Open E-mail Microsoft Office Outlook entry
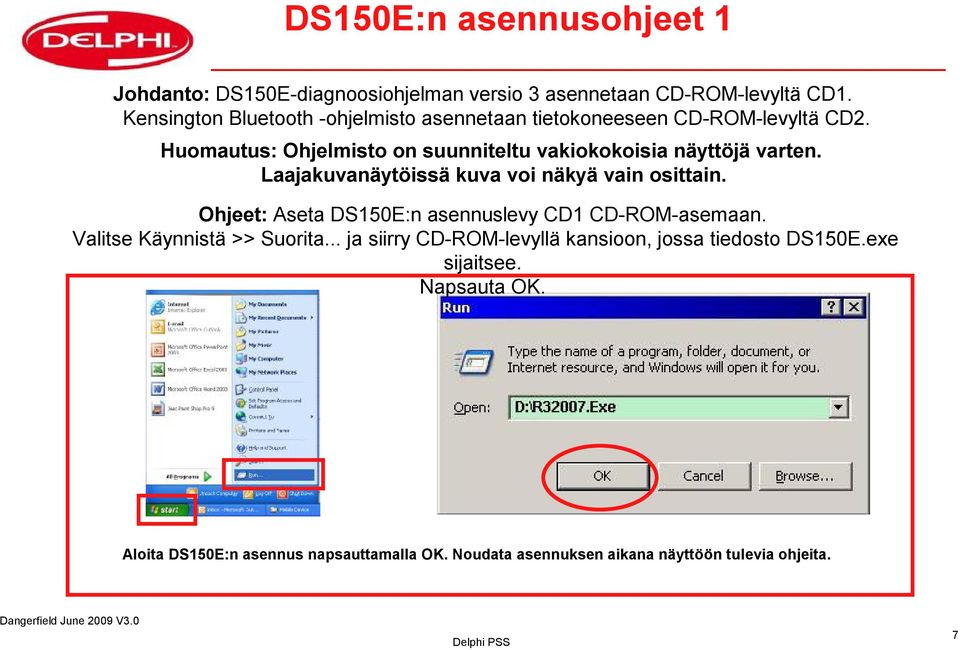Image resolution: width=960 pixels, height=650 pixels. 184,326
